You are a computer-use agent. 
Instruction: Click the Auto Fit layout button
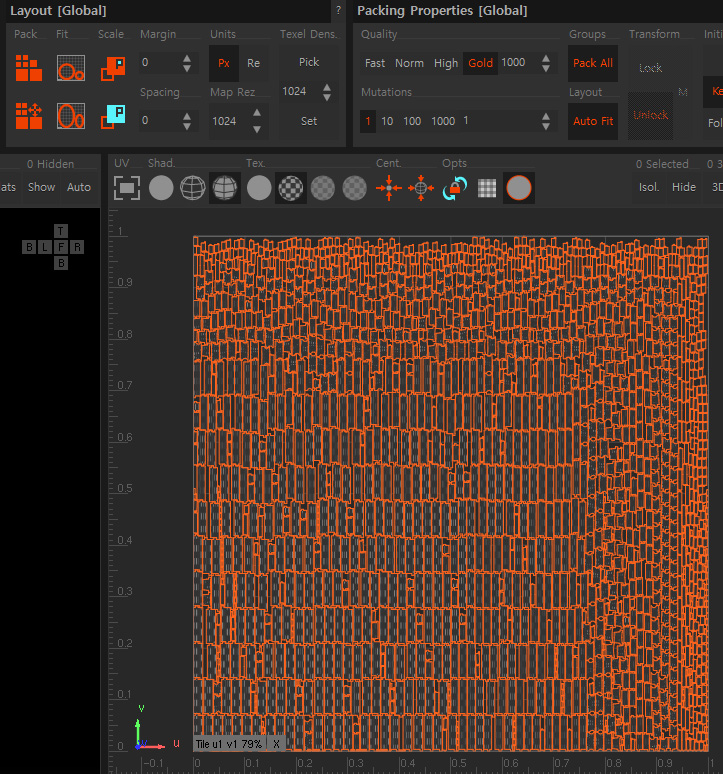(x=593, y=121)
